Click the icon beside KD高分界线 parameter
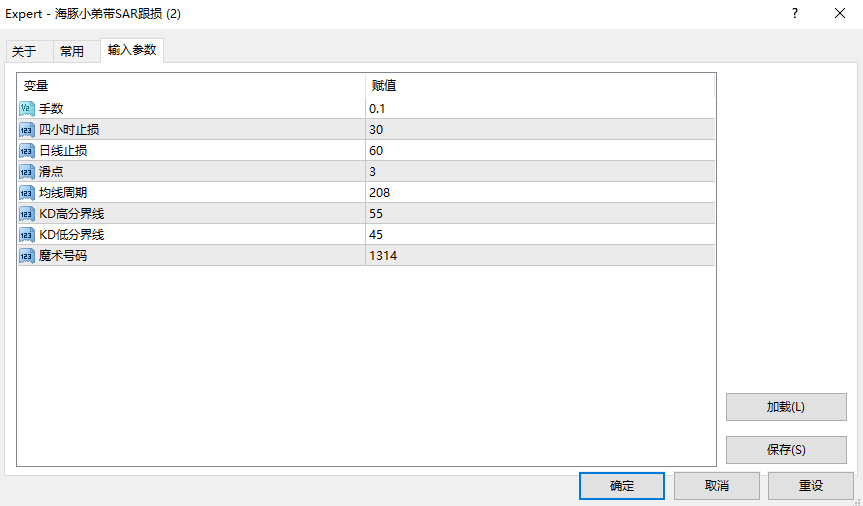Image resolution: width=863 pixels, height=506 pixels. 27,213
